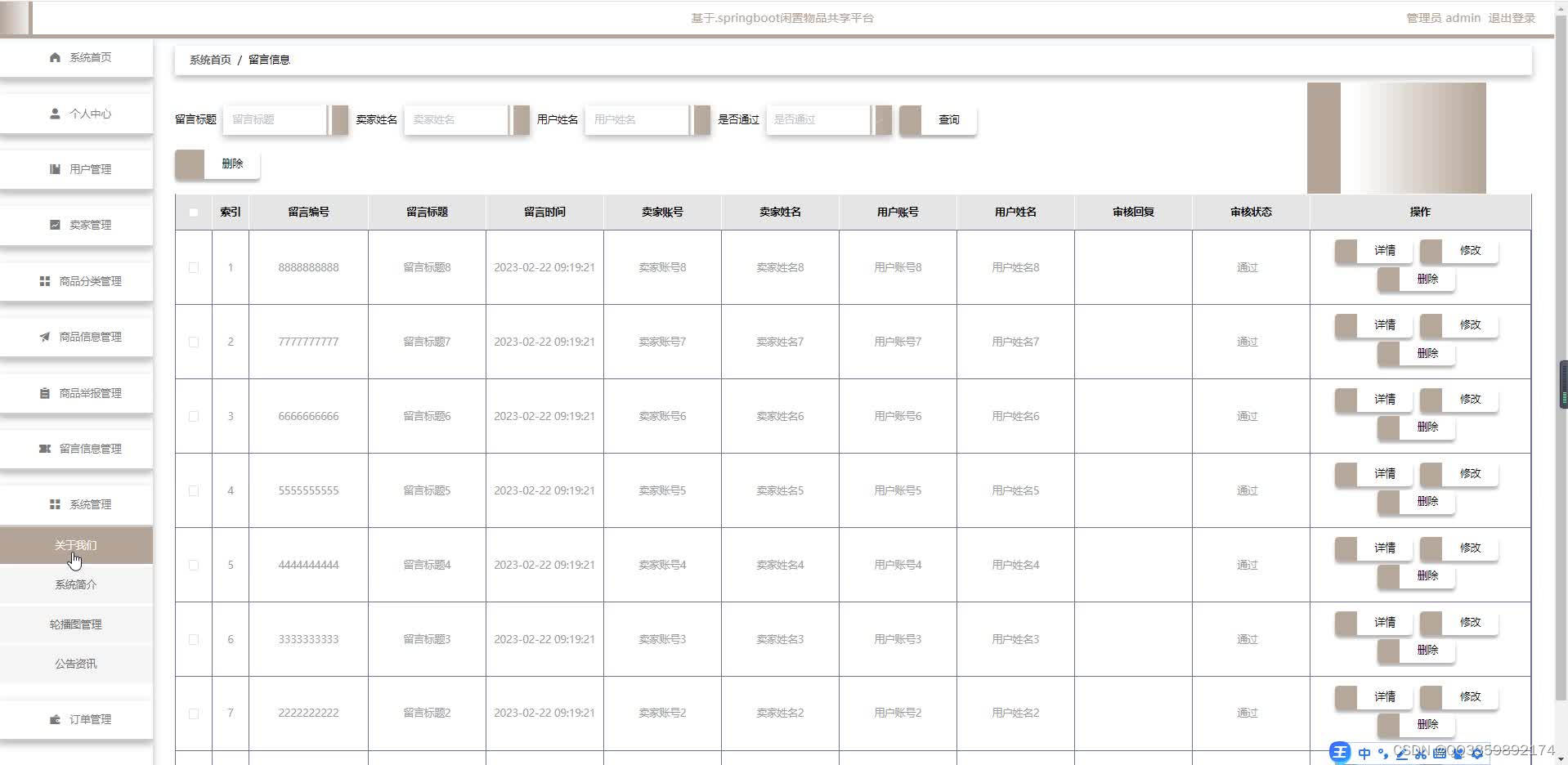Click the clipboard icon beside 商品举报管理
The width and height of the screenshot is (1568, 765).
tap(45, 393)
